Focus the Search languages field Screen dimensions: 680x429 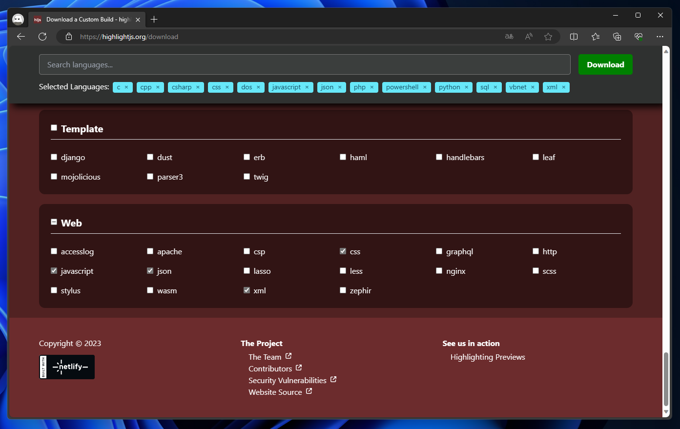click(305, 65)
